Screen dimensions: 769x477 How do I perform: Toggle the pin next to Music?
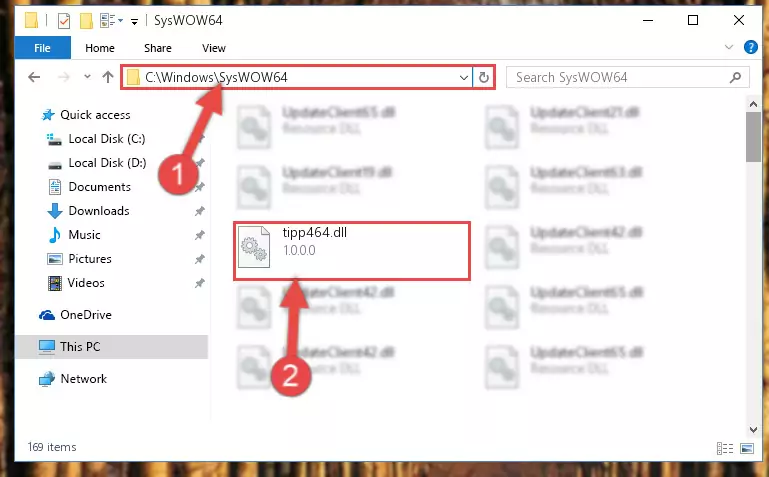pos(199,235)
